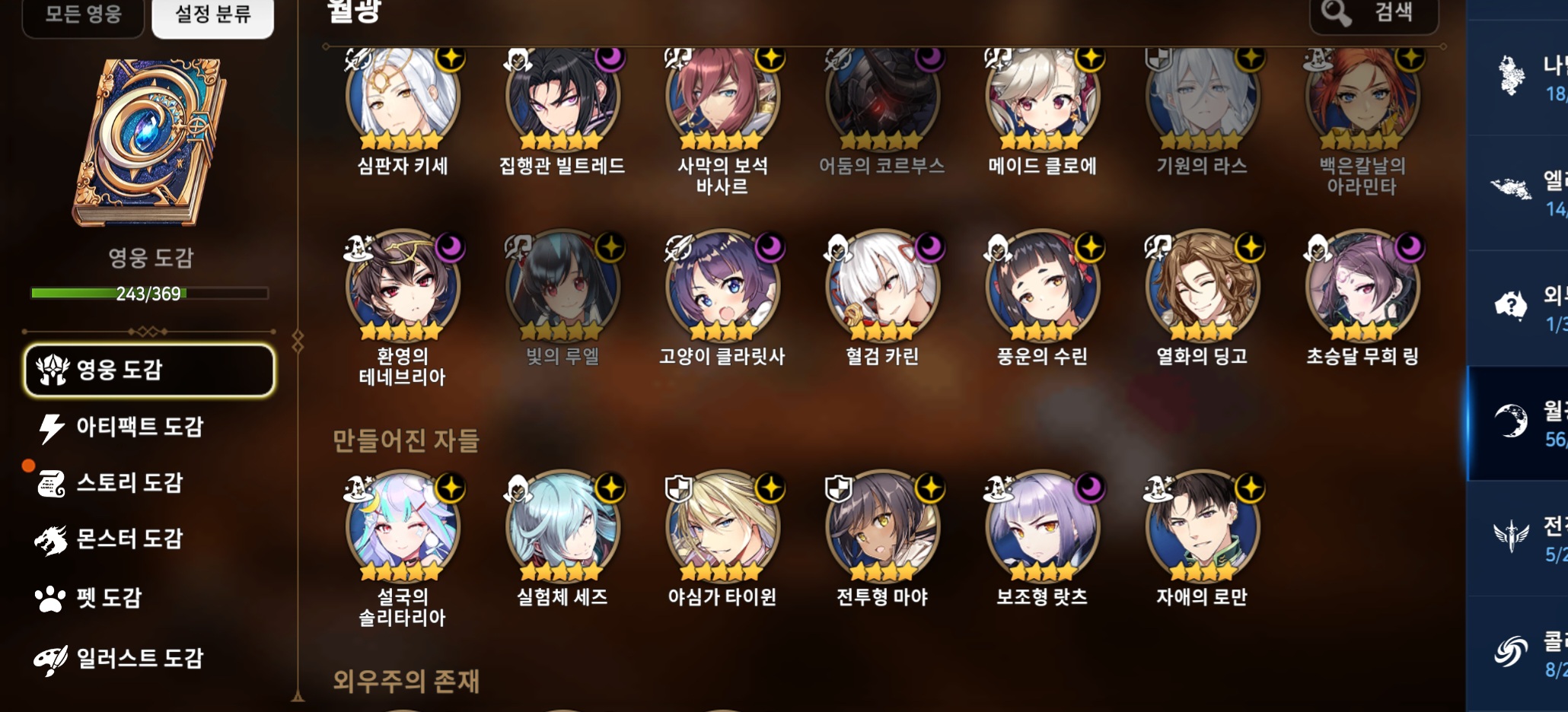
Task: Open the 영웅 도감 menu entry
Action: click(149, 370)
